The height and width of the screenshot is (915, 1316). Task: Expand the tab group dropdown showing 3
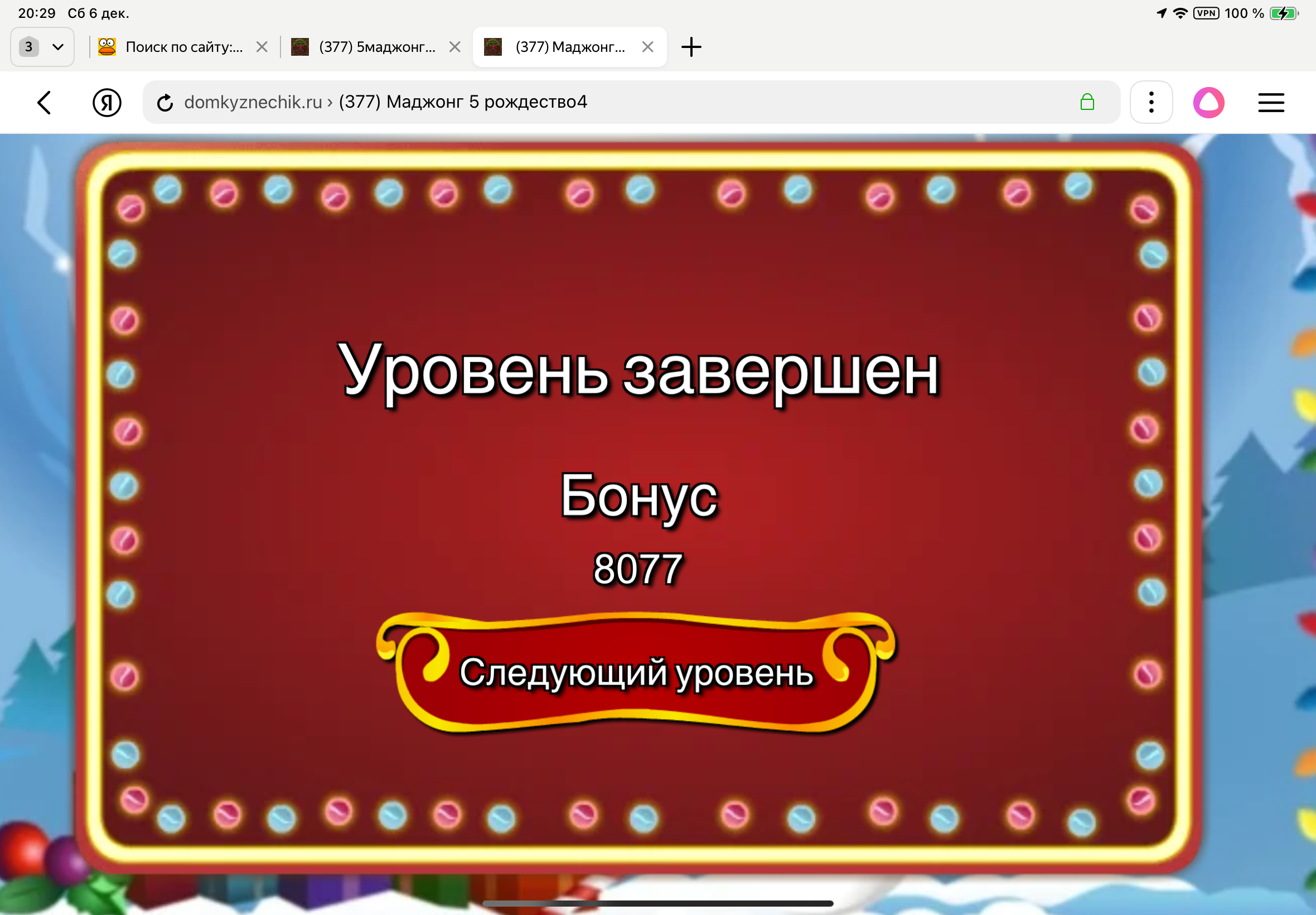(x=42, y=47)
